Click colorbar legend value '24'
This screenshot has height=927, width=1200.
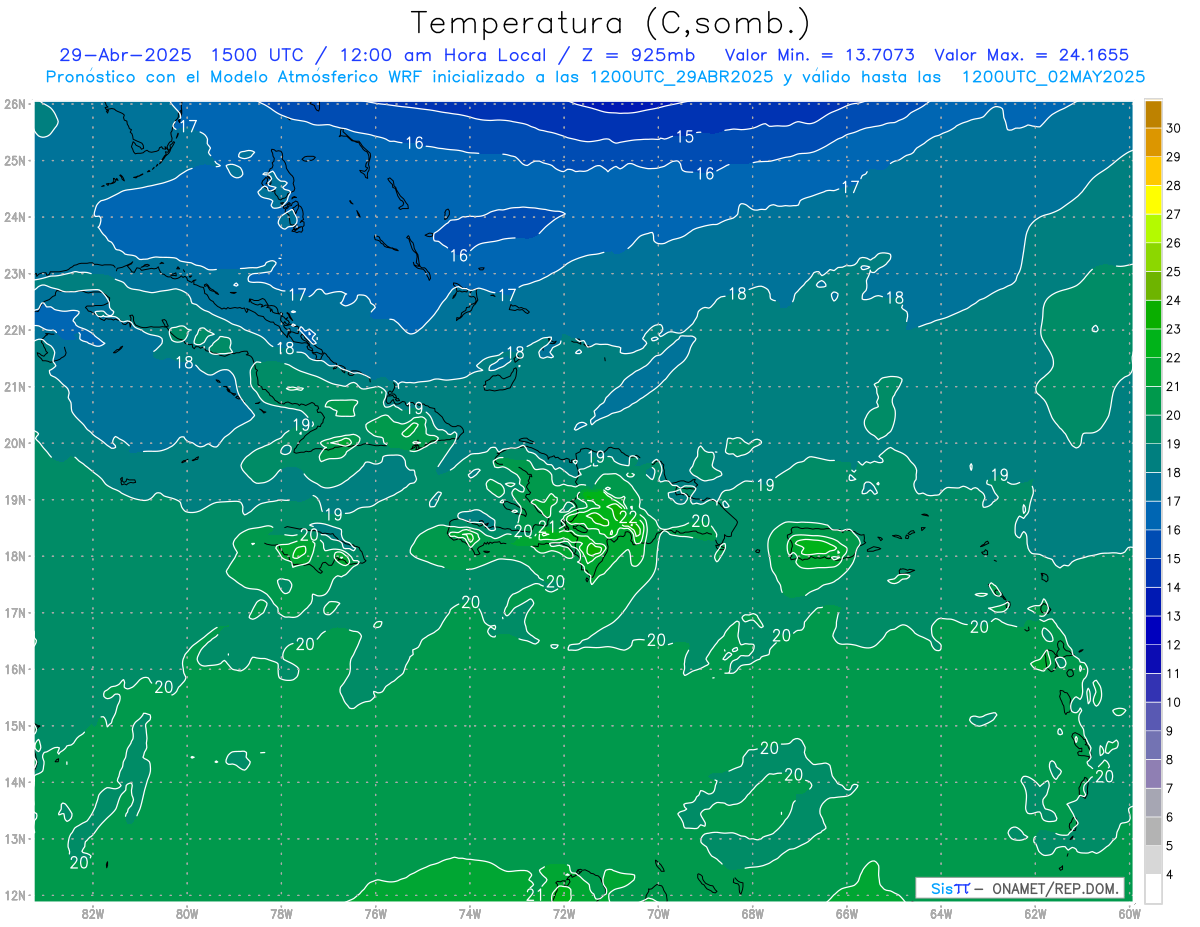point(1174,300)
